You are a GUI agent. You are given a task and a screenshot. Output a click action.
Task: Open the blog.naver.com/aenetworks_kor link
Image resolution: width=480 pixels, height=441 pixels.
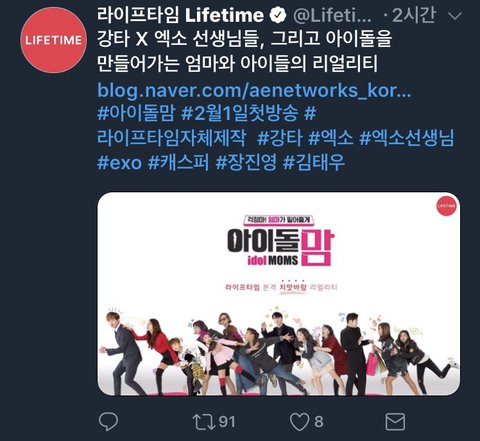[254, 90]
